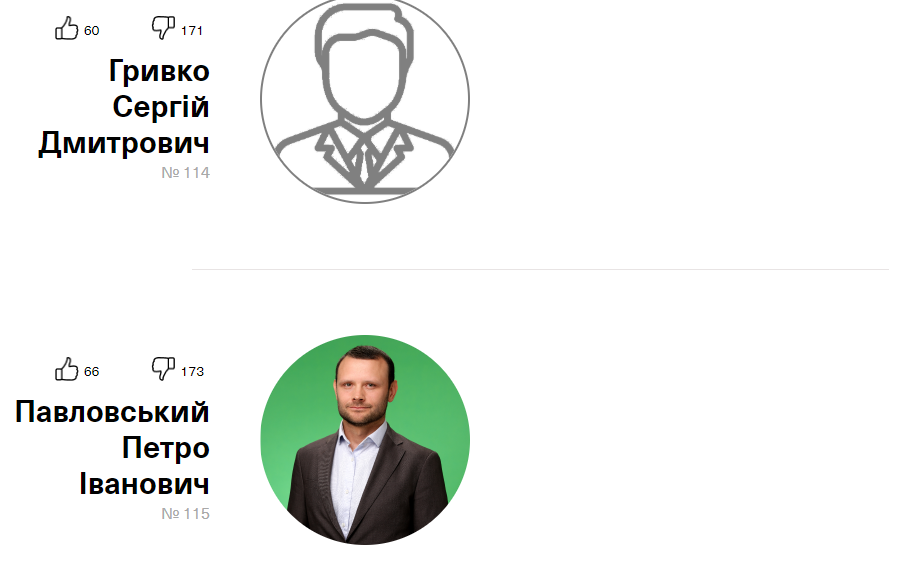Viewport: 916px width, 569px height.
Task: Click the dislike count showing 171
Action: 192,30
